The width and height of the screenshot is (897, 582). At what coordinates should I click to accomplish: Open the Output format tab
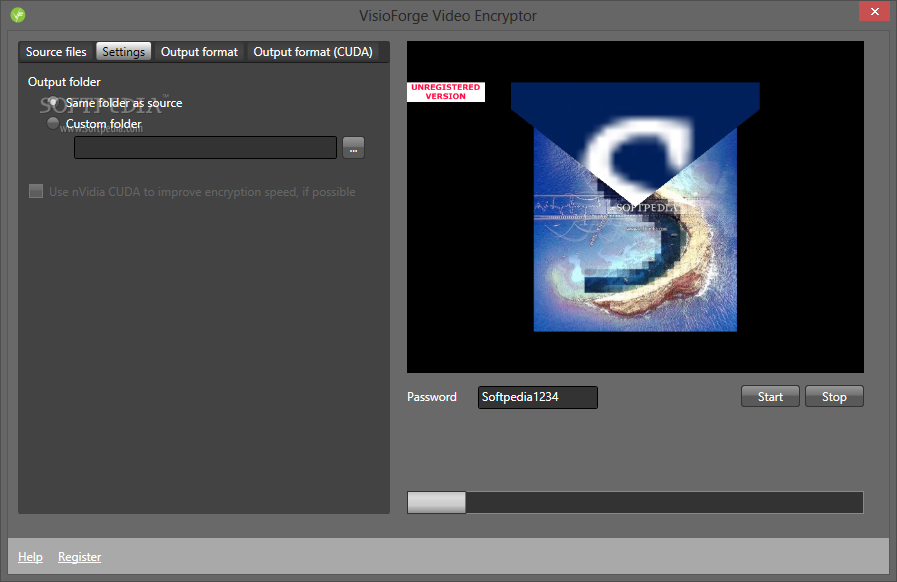(x=199, y=52)
